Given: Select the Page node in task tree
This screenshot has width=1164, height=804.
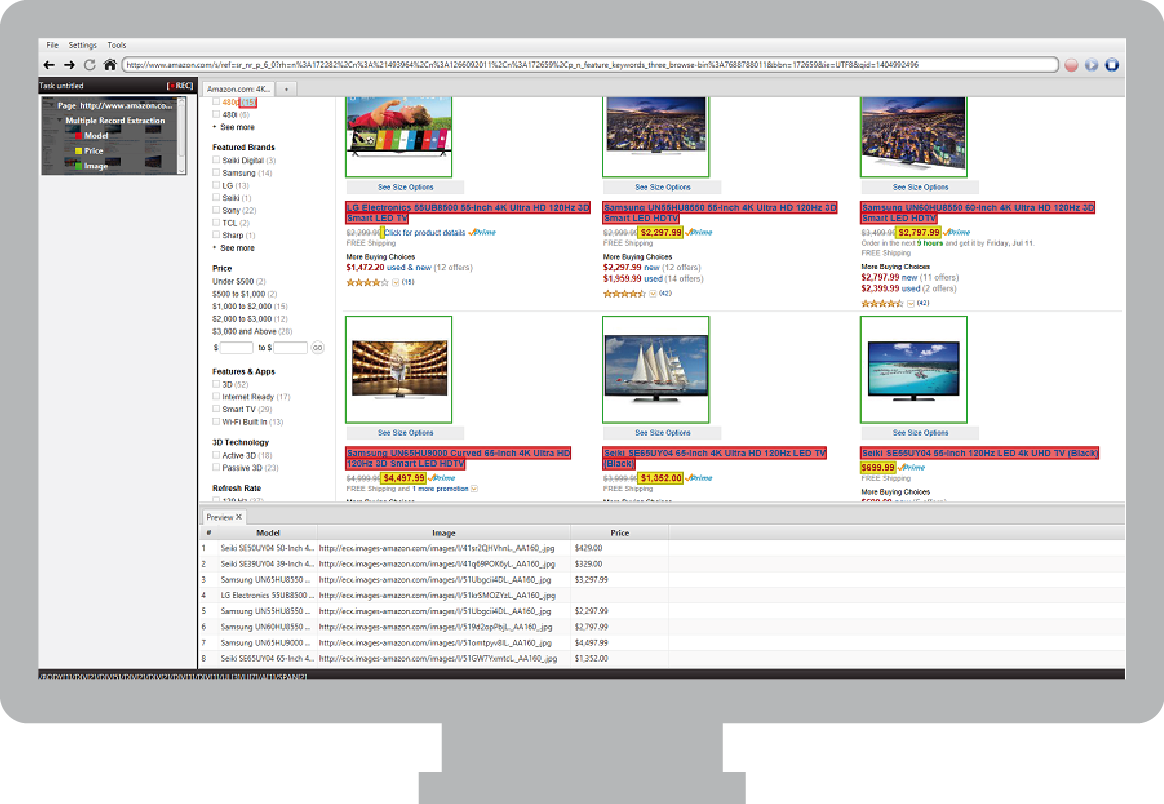Looking at the screenshot, I should (115, 105).
